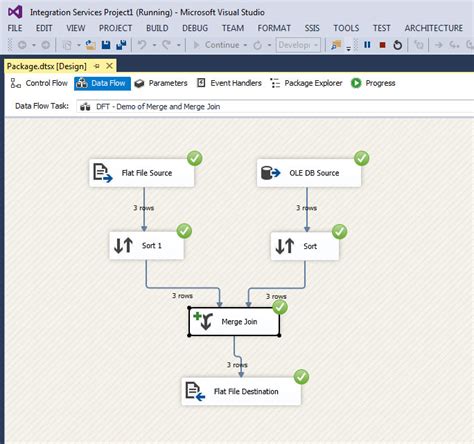
Task: Open the PROJECT menu
Action: [x=115, y=28]
